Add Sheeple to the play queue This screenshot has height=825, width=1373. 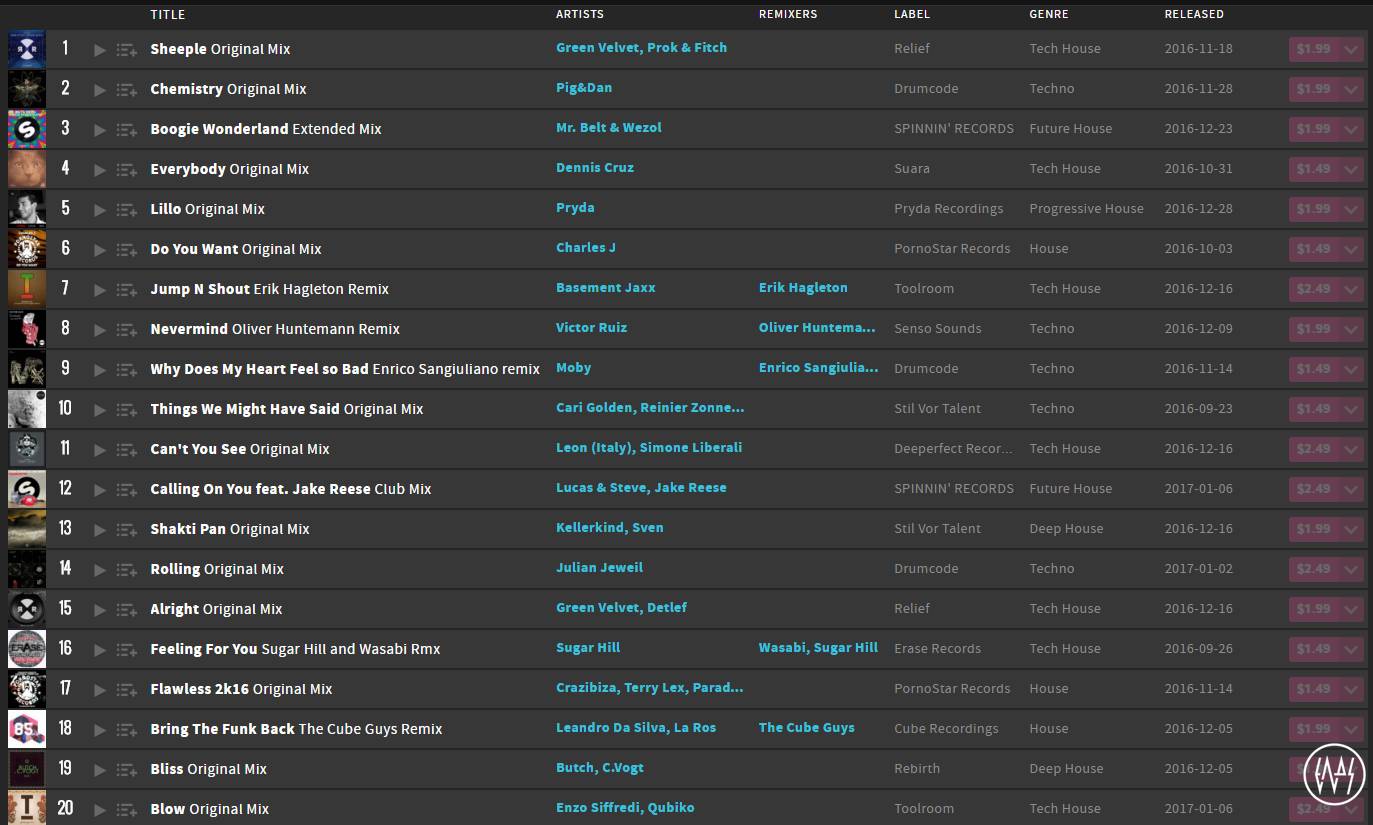click(x=127, y=49)
